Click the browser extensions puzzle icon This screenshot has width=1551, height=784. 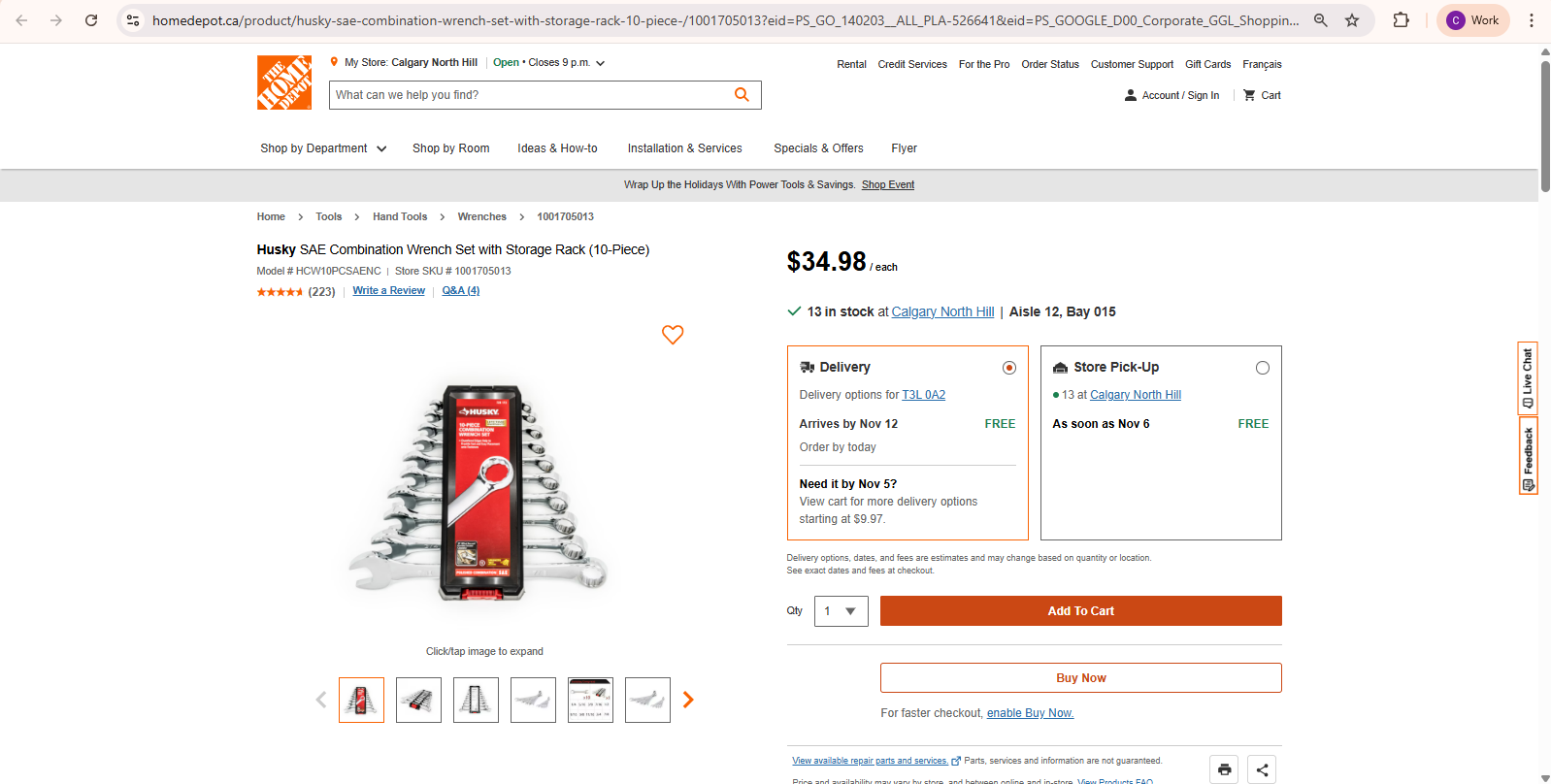(1400, 18)
